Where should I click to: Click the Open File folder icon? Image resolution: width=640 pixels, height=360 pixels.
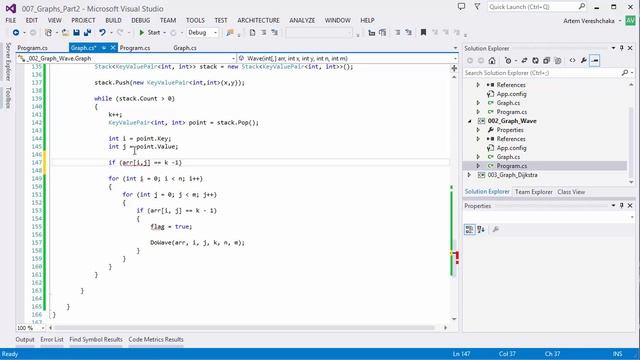click(x=65, y=33)
